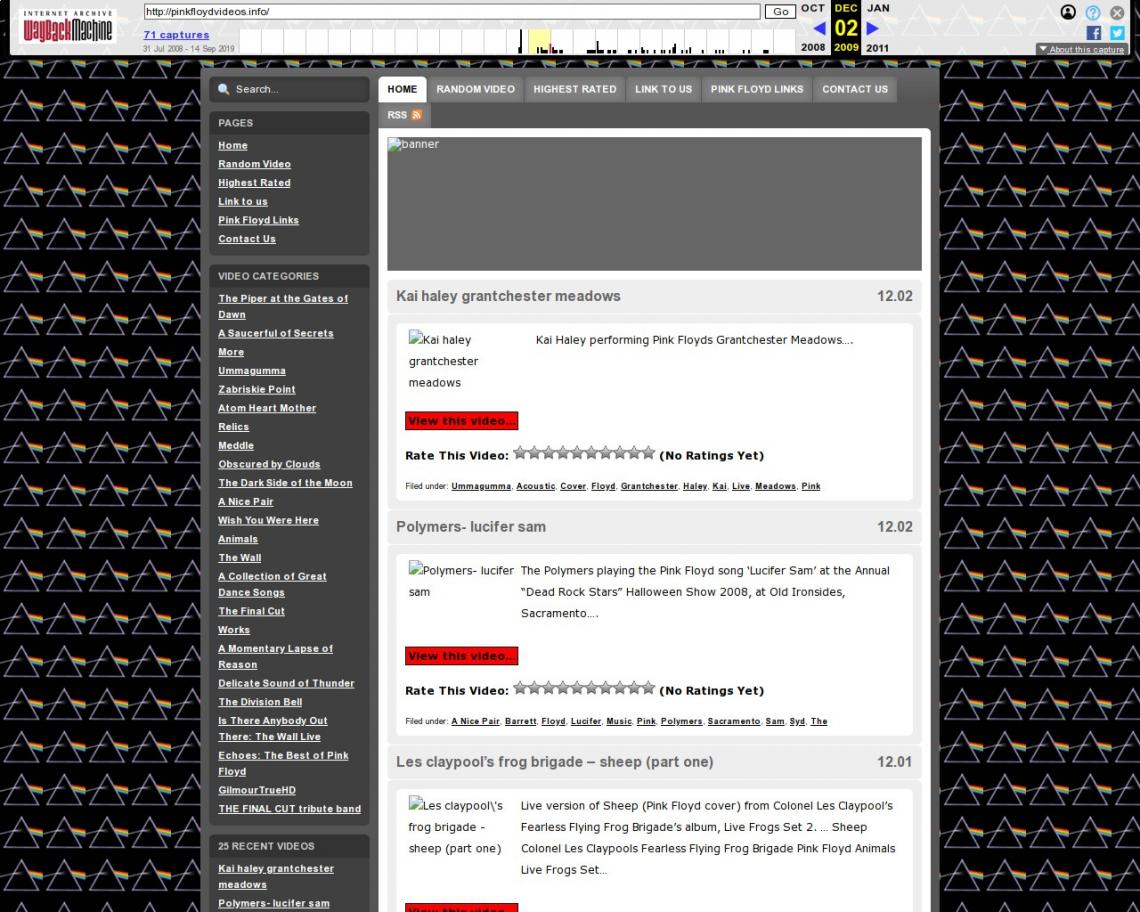Jump to year 2011 captures
This screenshot has width=1140, height=912.
(x=878, y=48)
